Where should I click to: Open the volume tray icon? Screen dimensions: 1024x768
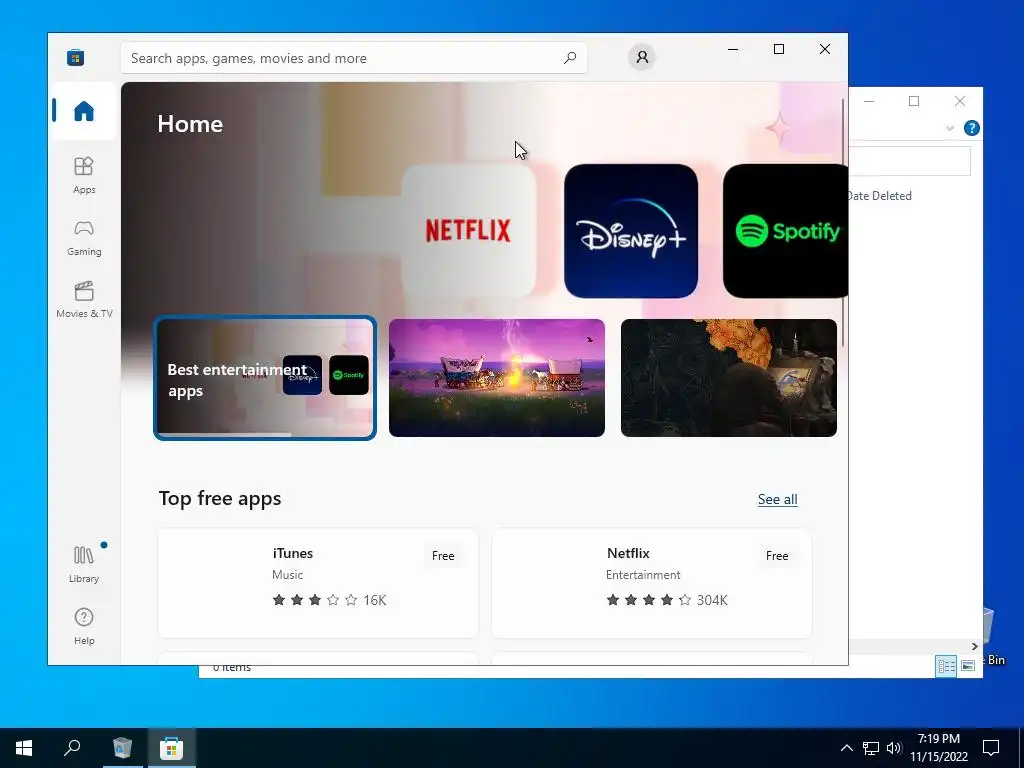894,748
